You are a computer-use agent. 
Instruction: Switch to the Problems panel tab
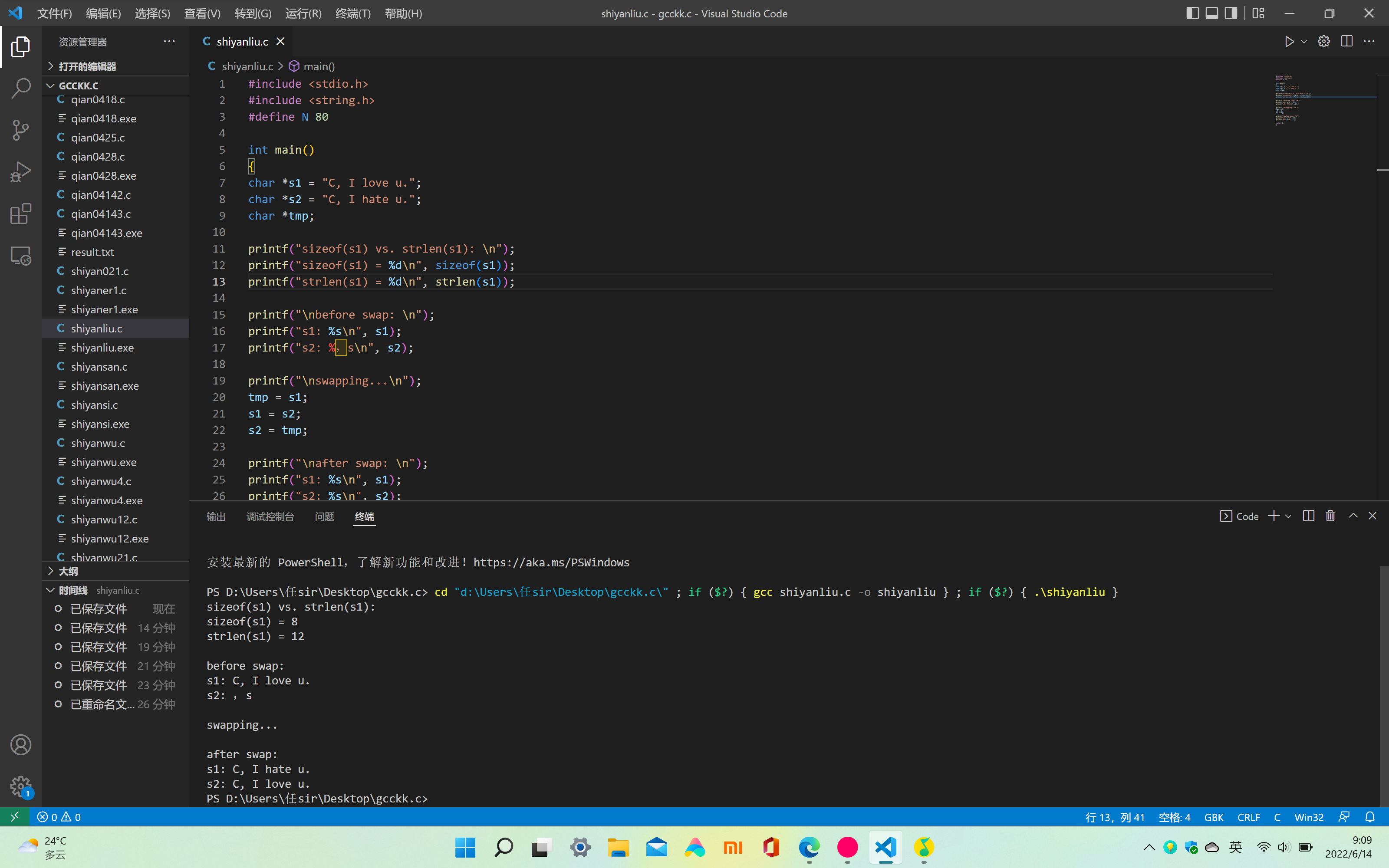click(324, 516)
